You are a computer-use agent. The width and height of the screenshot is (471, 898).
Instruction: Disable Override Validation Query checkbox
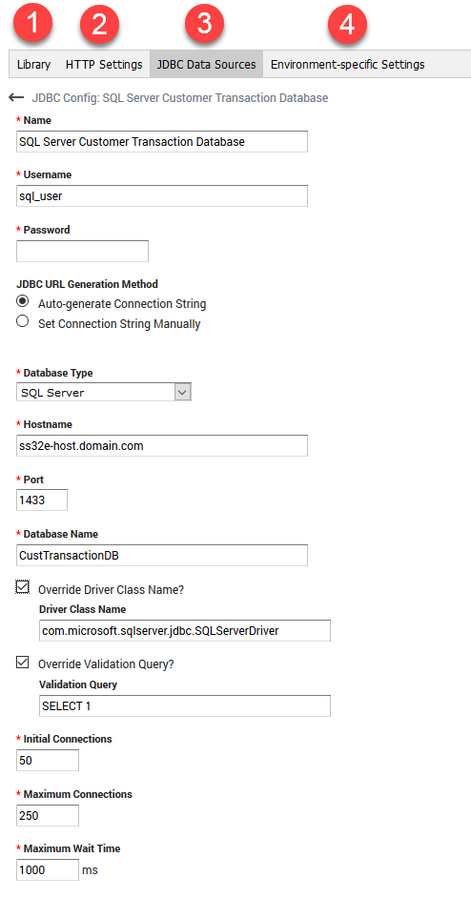coord(22,663)
